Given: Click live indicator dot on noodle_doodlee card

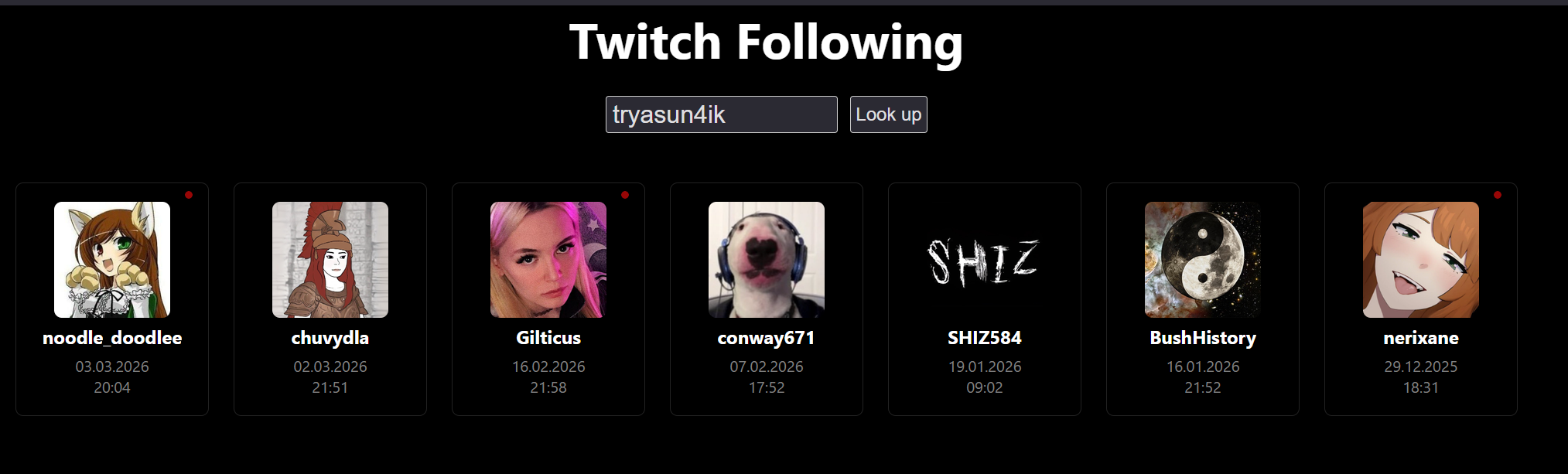Looking at the screenshot, I should coord(189,195).
